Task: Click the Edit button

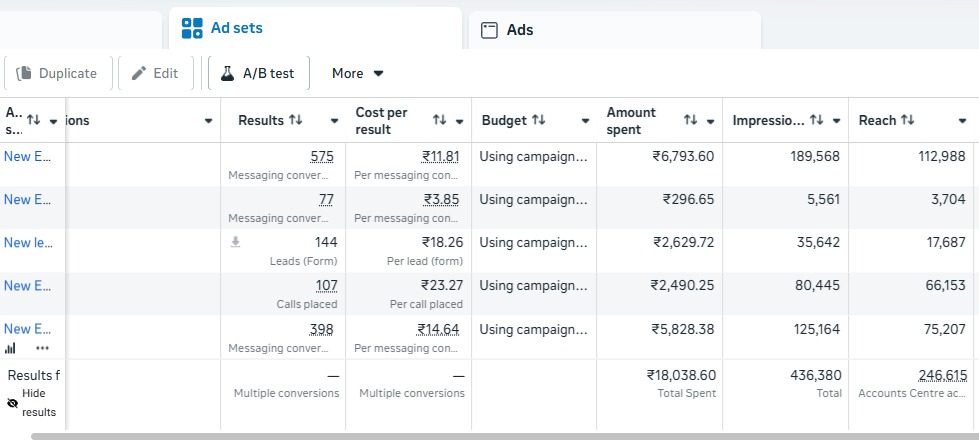Action: pos(155,73)
